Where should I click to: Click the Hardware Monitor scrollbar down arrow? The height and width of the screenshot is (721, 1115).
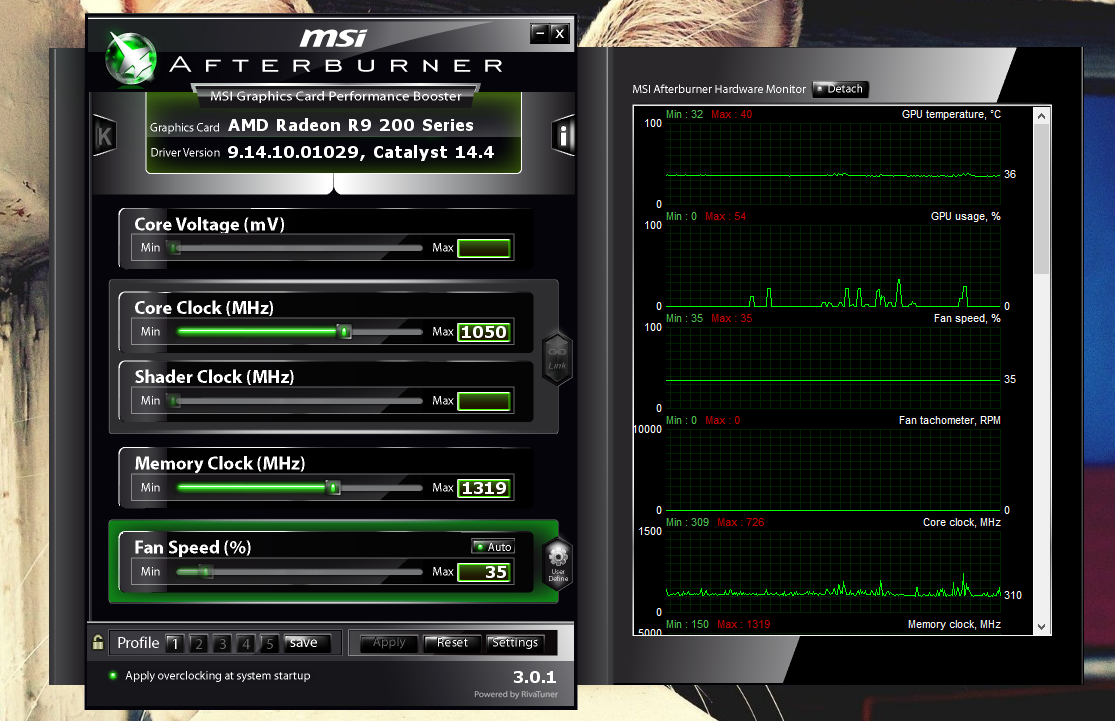tap(1041, 629)
